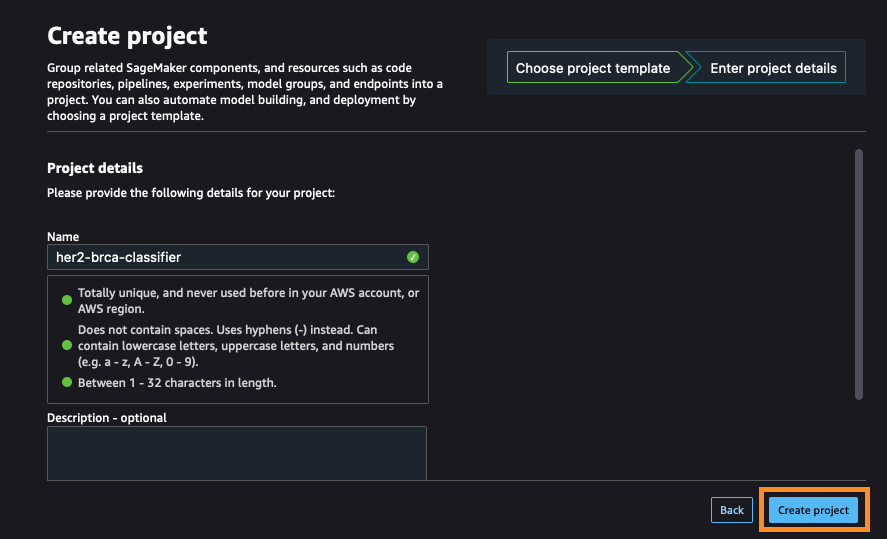Click green dot beside 'Does not contain spaces'

click(x=67, y=346)
